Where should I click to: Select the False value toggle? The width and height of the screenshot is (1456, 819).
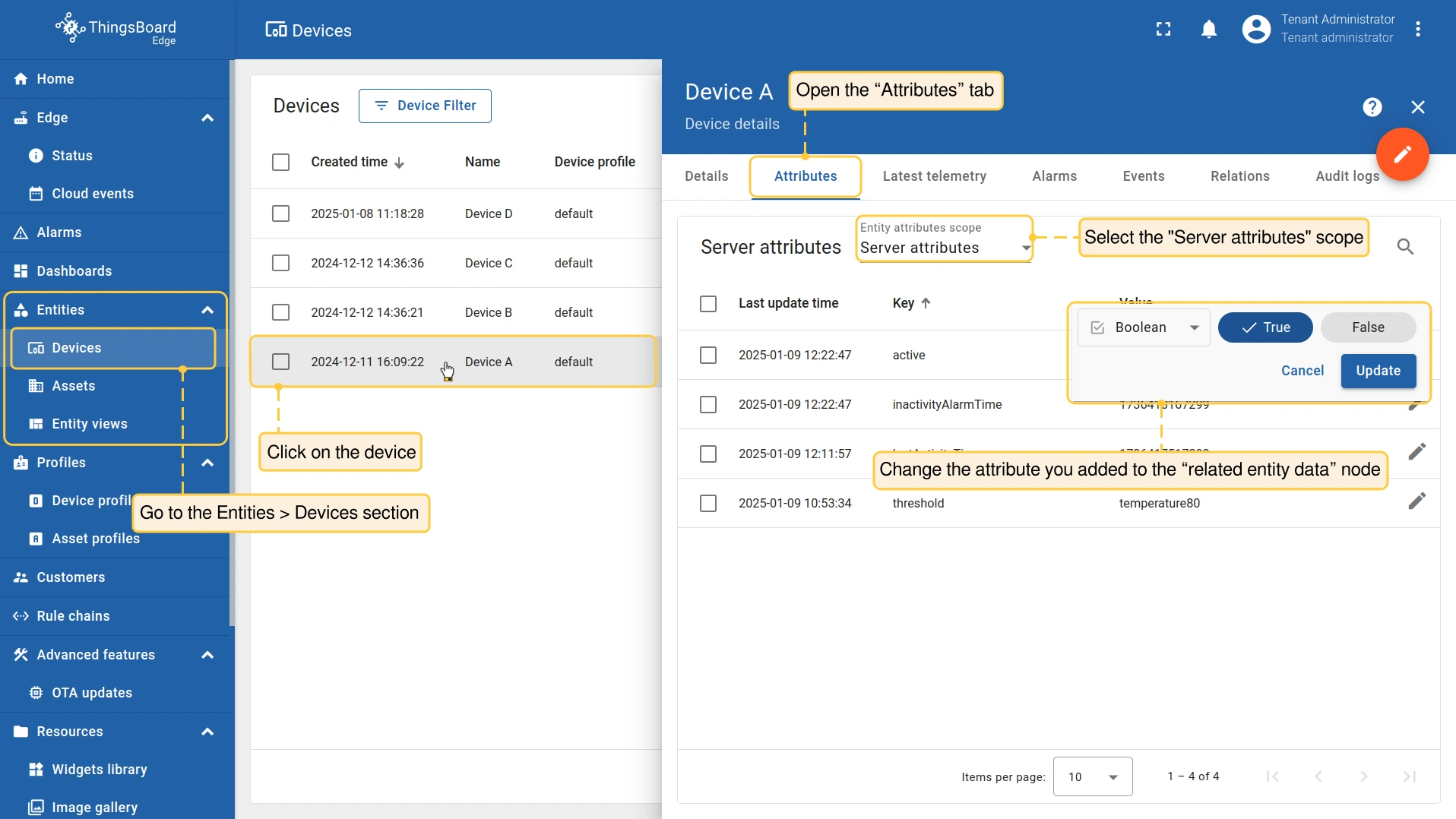(x=1367, y=327)
